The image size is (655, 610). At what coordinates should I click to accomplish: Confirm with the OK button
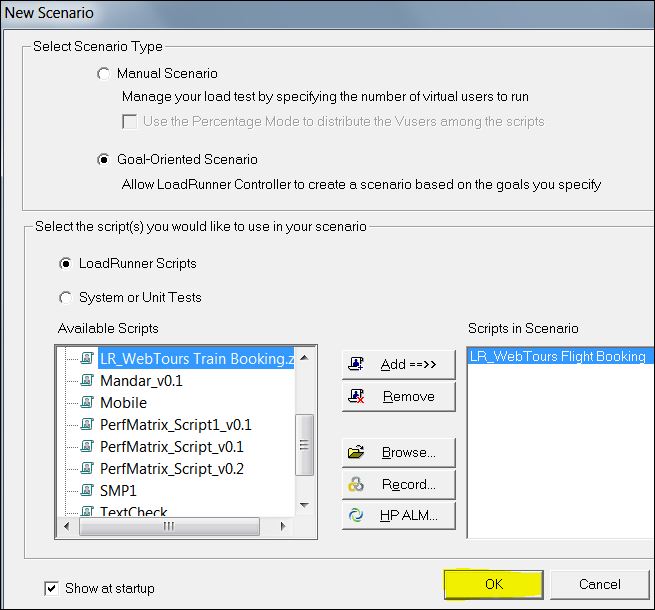494,585
